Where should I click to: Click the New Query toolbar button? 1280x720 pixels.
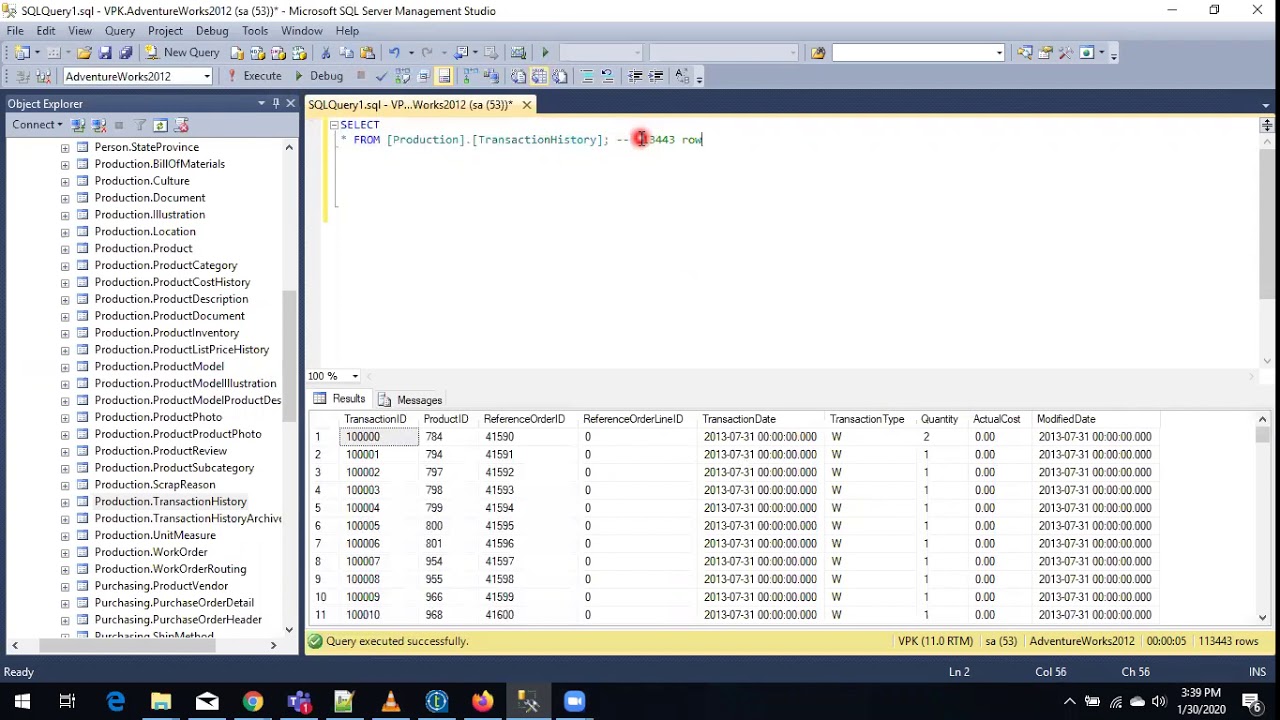[182, 52]
